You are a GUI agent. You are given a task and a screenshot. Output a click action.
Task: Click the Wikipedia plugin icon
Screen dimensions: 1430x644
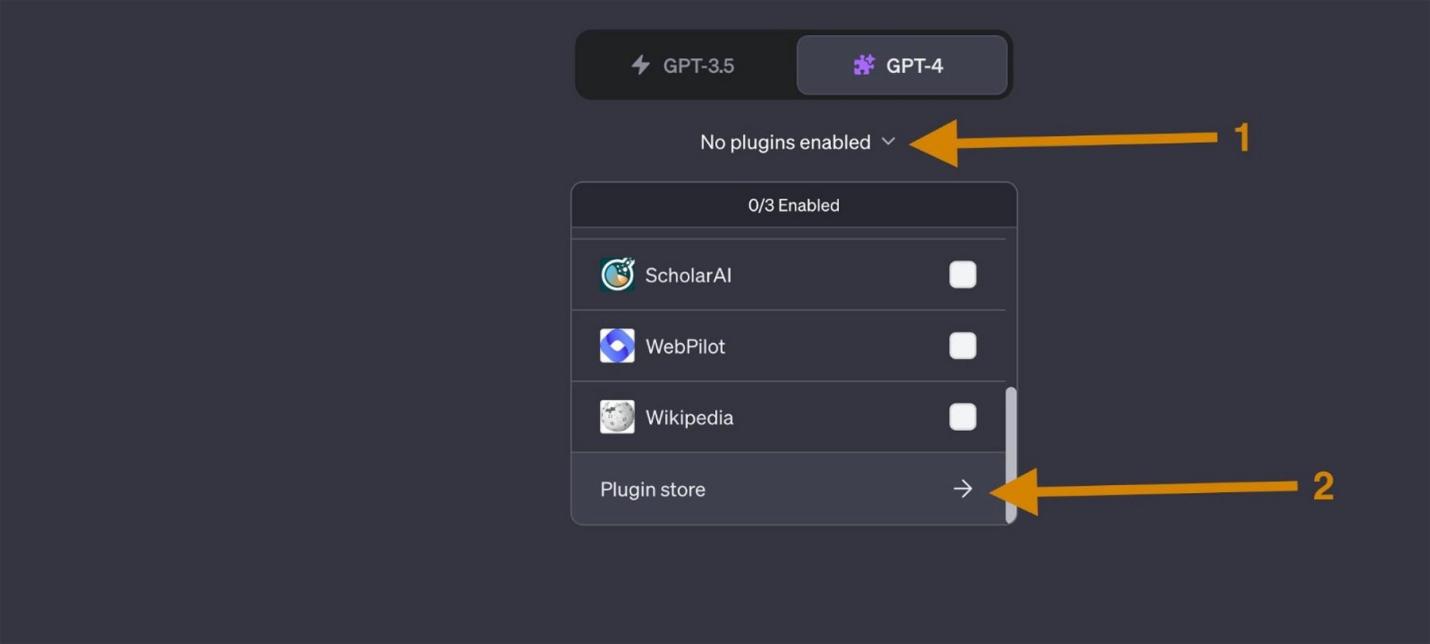617,417
